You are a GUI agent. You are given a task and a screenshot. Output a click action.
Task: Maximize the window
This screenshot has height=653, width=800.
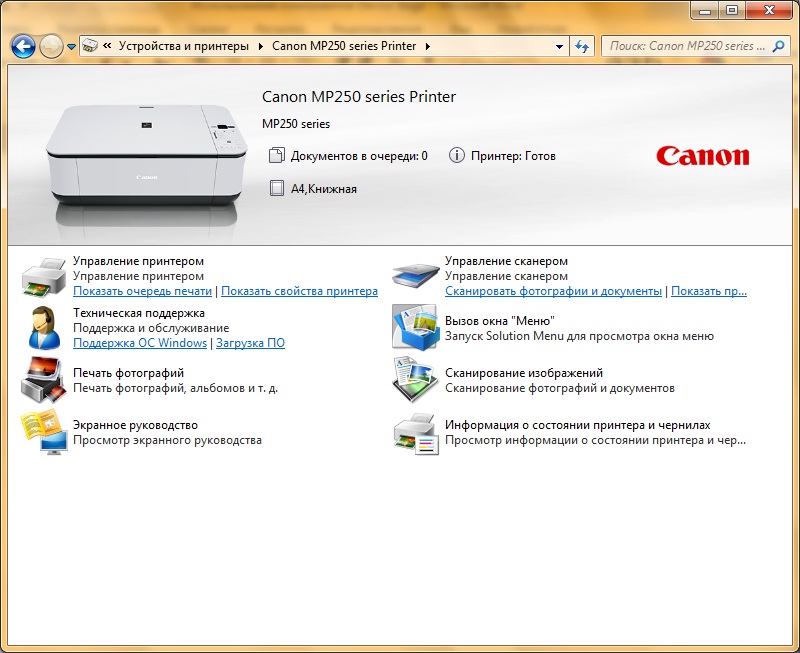[732, 10]
